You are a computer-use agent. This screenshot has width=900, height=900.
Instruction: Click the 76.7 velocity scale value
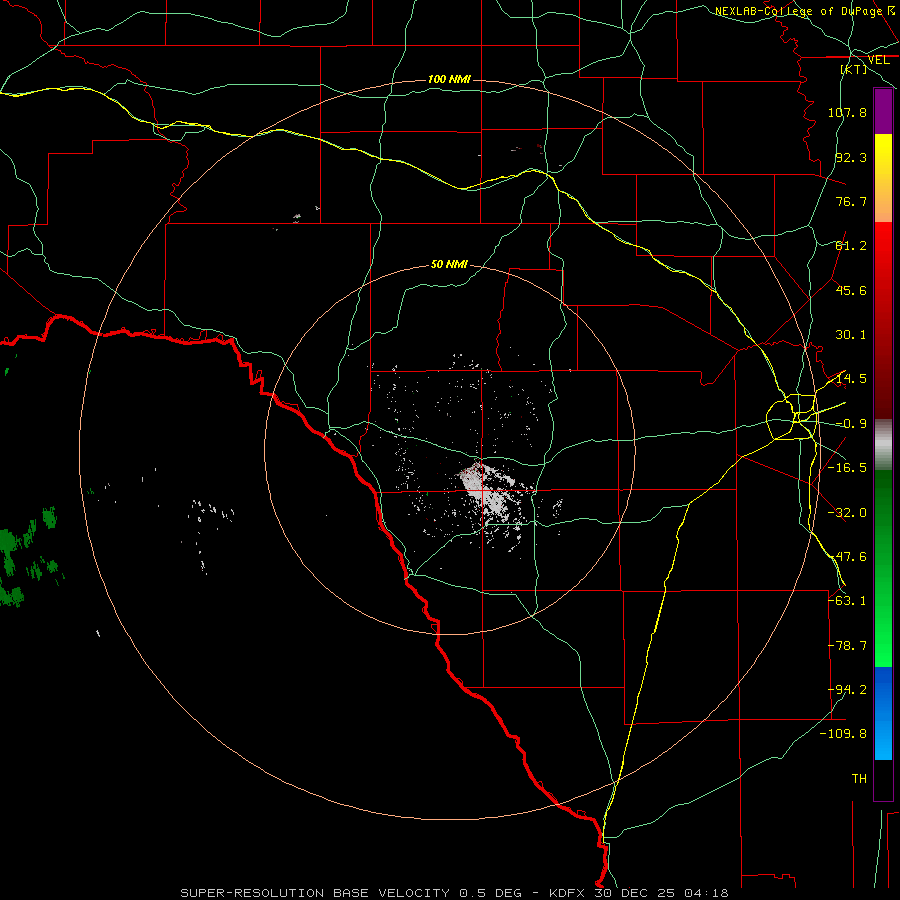coord(851,201)
